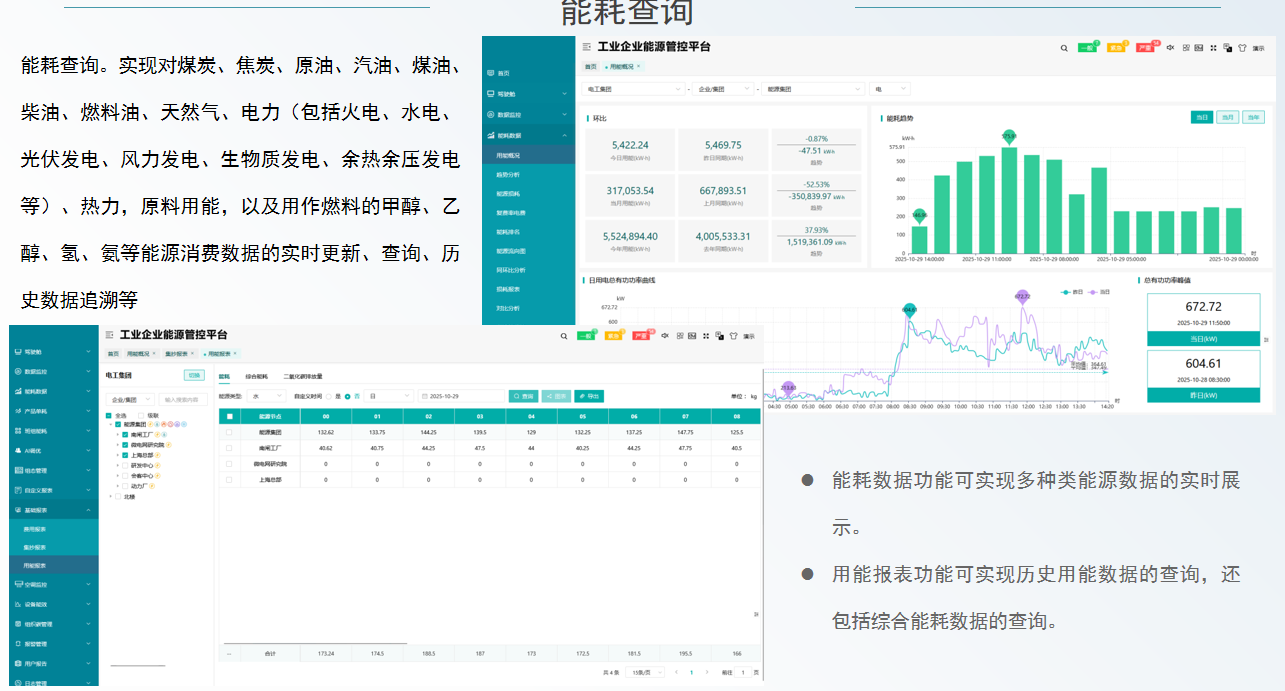Click the 查询 search button
This screenshot has height=691, width=1285.
point(523,396)
